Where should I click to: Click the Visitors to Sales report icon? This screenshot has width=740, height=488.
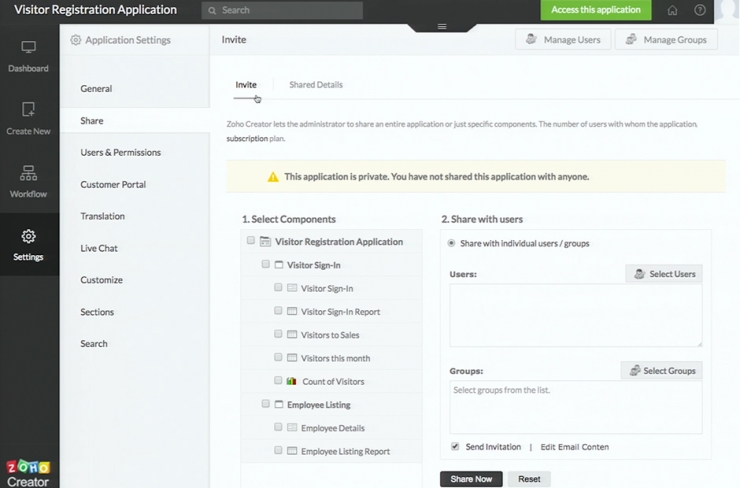(x=292, y=335)
